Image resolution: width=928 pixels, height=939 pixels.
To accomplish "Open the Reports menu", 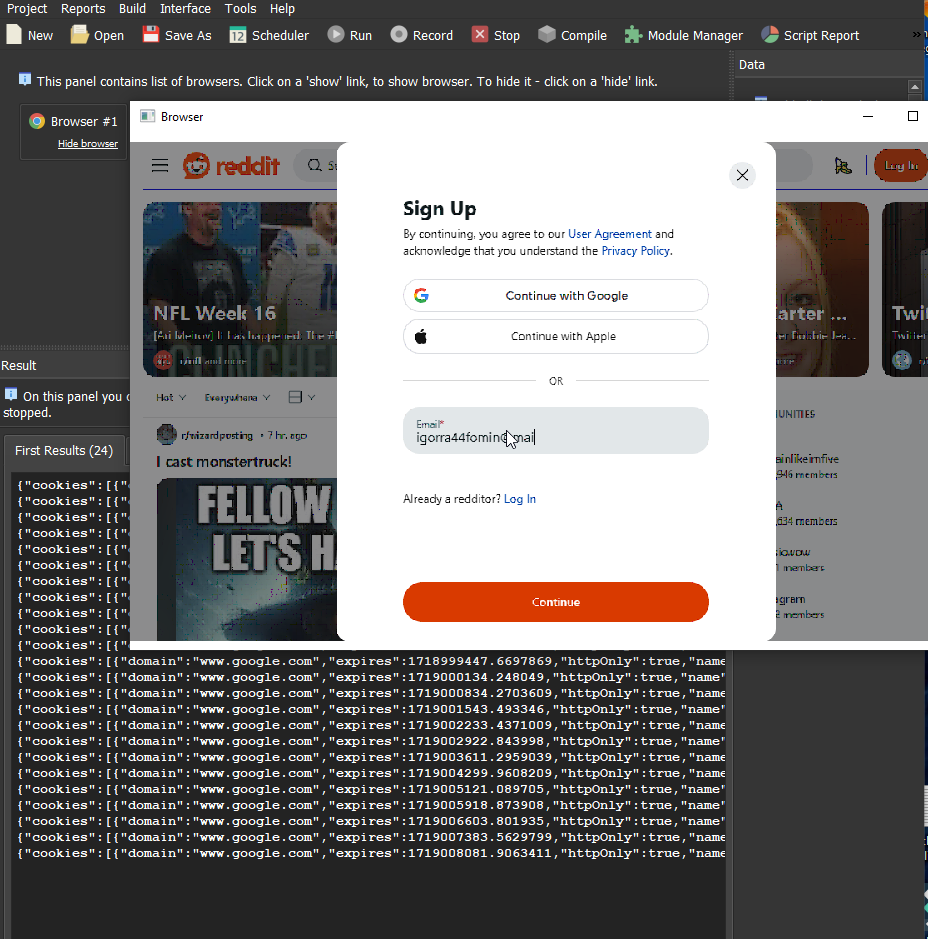I will click(x=83, y=8).
